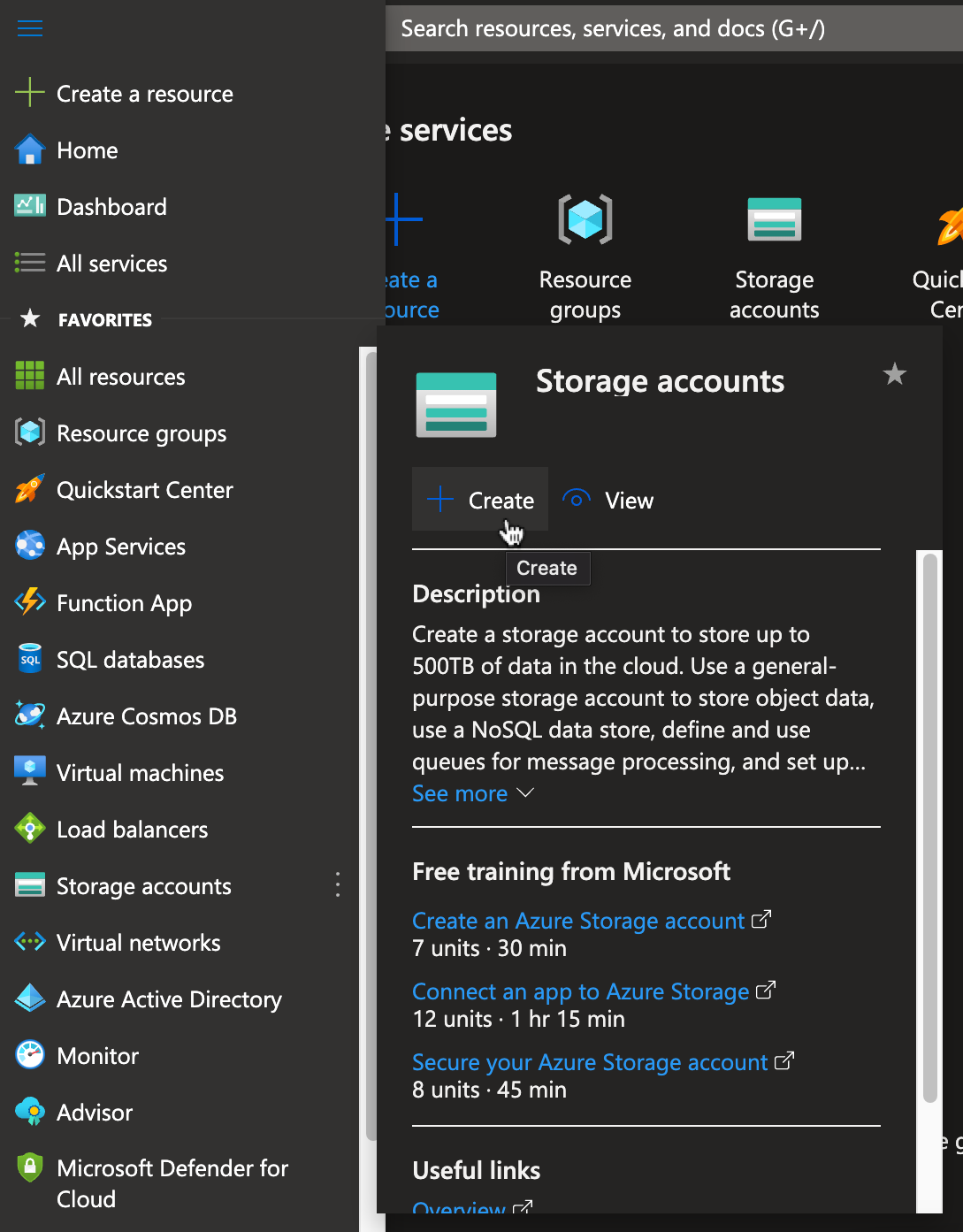
Task: Click the Monitor gauge icon
Action: (30, 1055)
